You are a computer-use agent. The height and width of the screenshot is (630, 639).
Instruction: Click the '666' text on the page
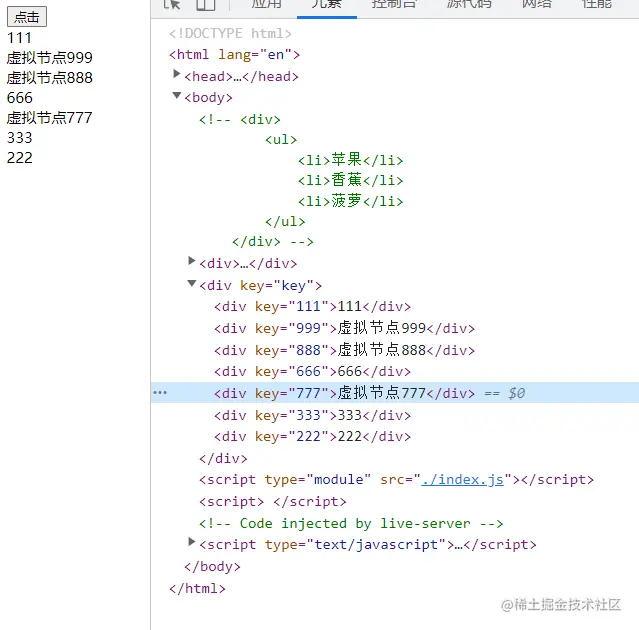[x=20, y=98]
